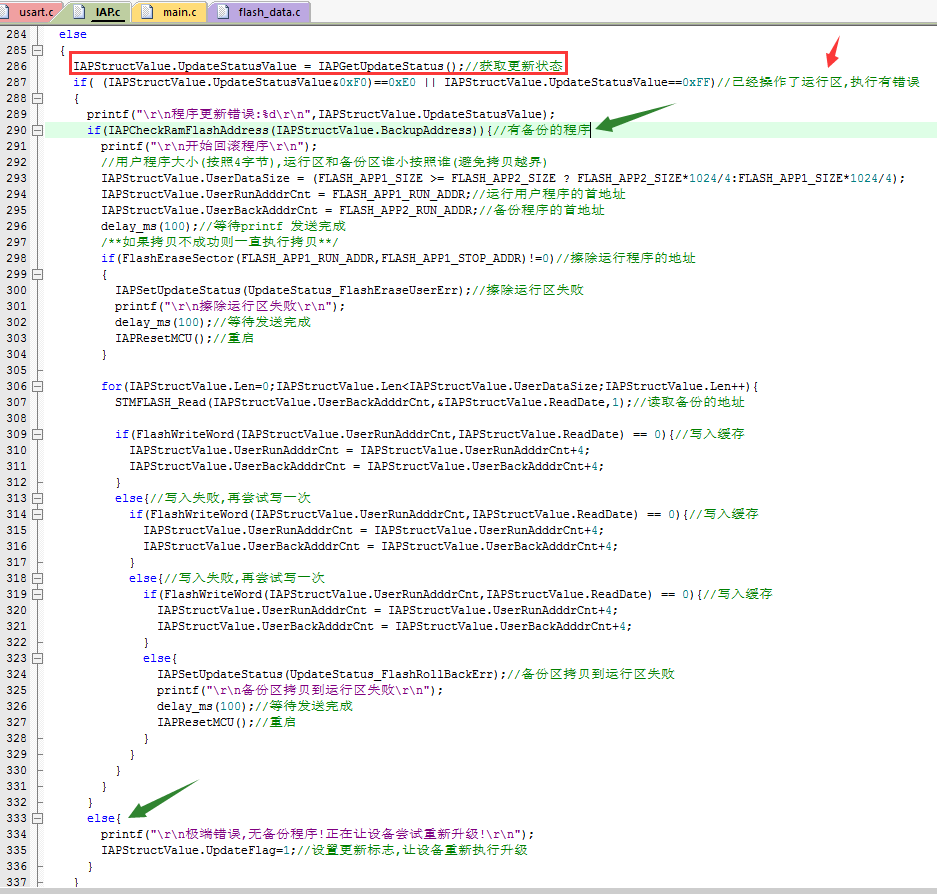Click the printf statement with 备份区拷贝到运行区失败
The width and height of the screenshot is (937, 894).
coord(300,690)
